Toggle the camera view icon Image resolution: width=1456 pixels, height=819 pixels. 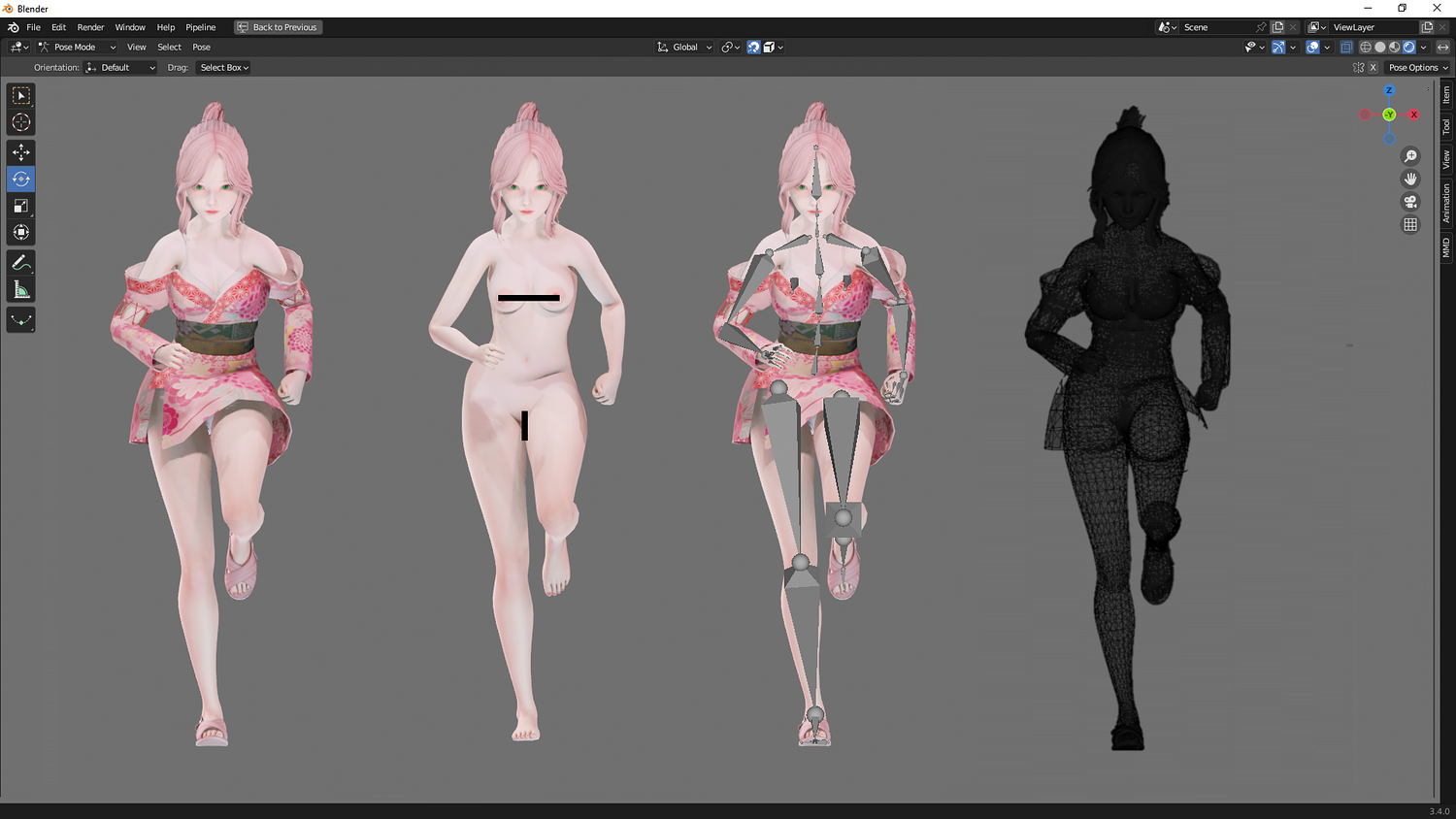click(1410, 202)
